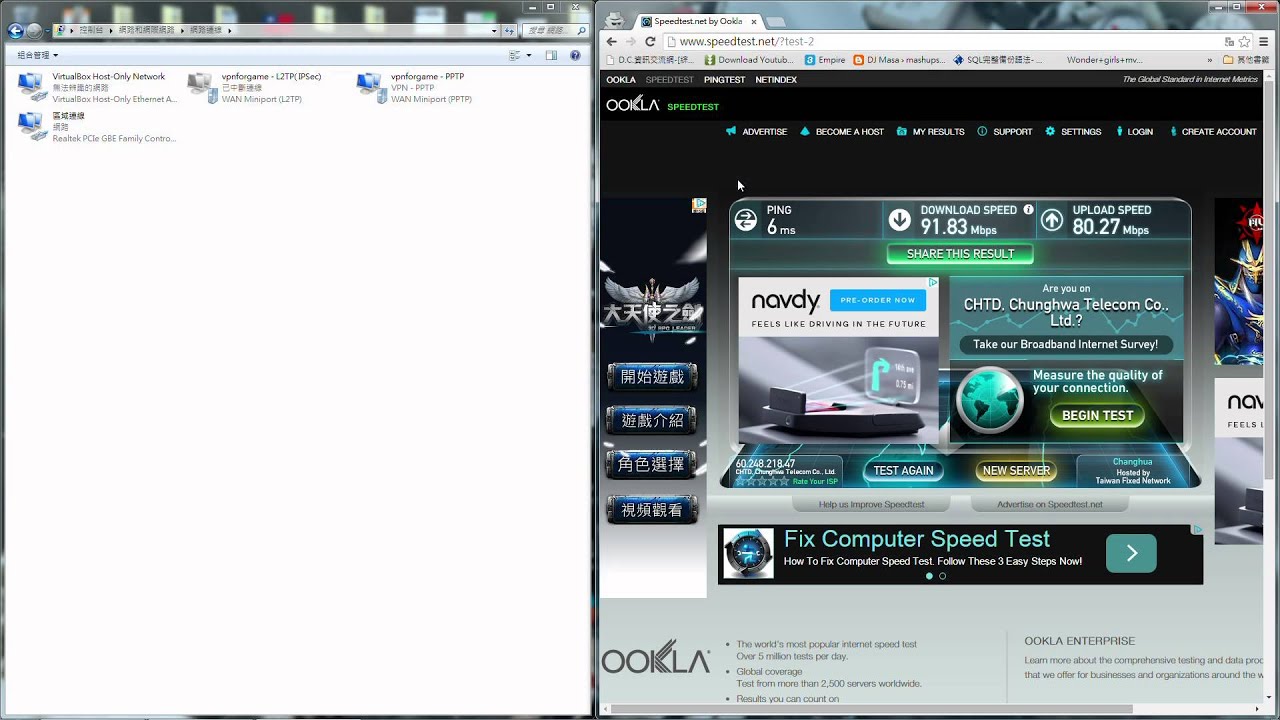Click the download speed info icon
The width and height of the screenshot is (1280, 720).
(1028, 210)
